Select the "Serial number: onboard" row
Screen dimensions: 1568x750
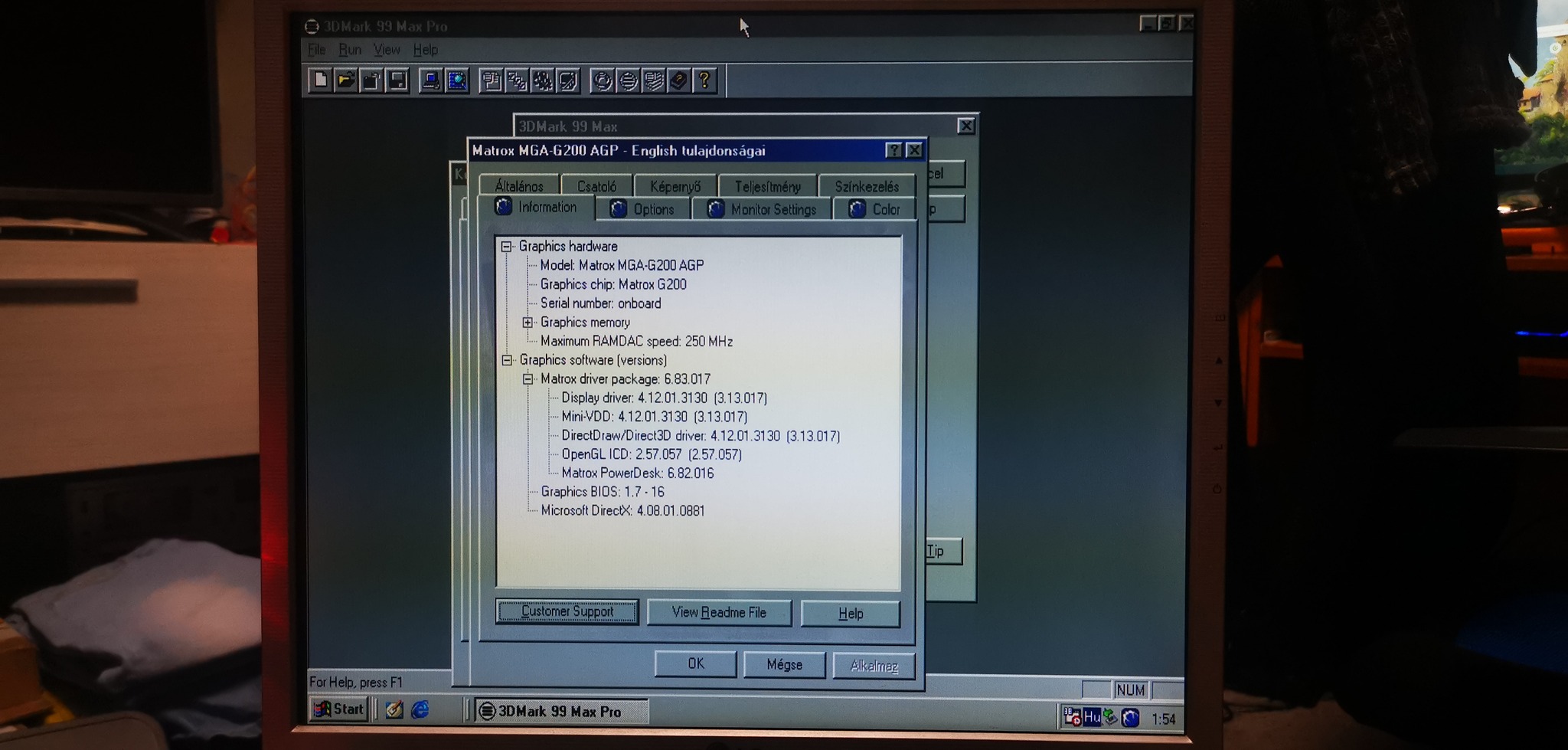pyautogui.click(x=600, y=303)
